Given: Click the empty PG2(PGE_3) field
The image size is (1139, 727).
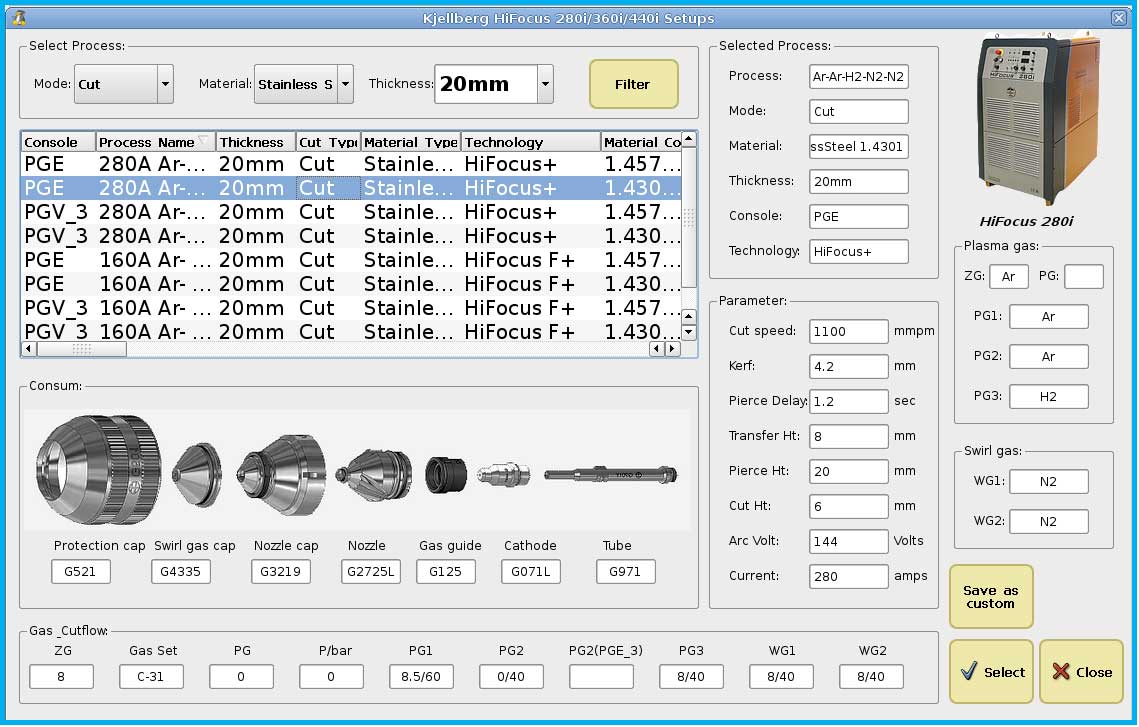Looking at the screenshot, I should [x=601, y=676].
